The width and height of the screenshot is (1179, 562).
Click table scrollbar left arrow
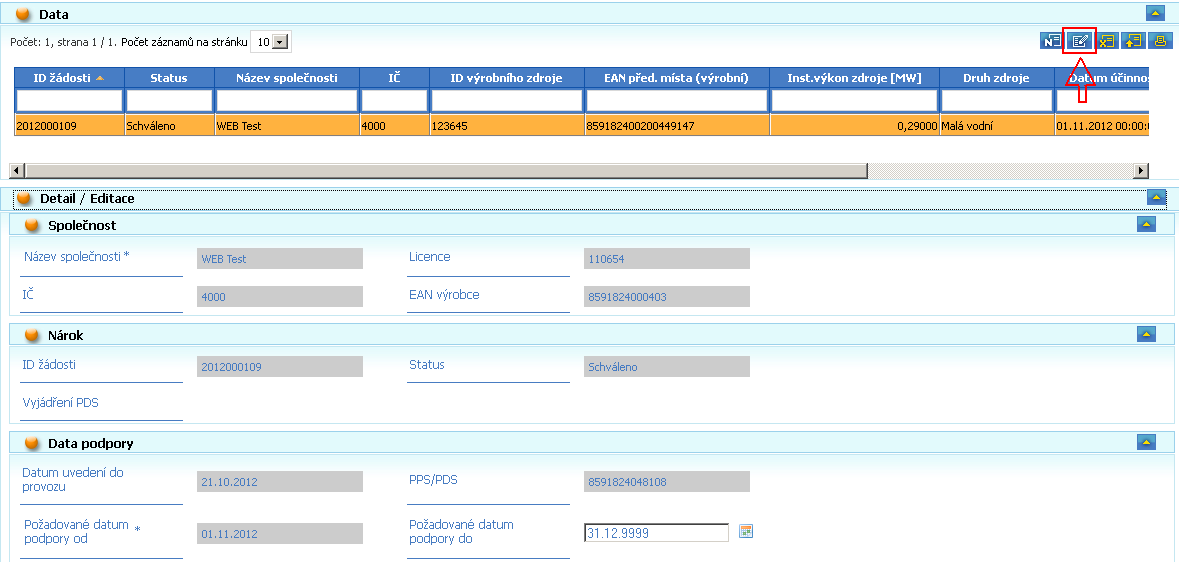pos(17,170)
